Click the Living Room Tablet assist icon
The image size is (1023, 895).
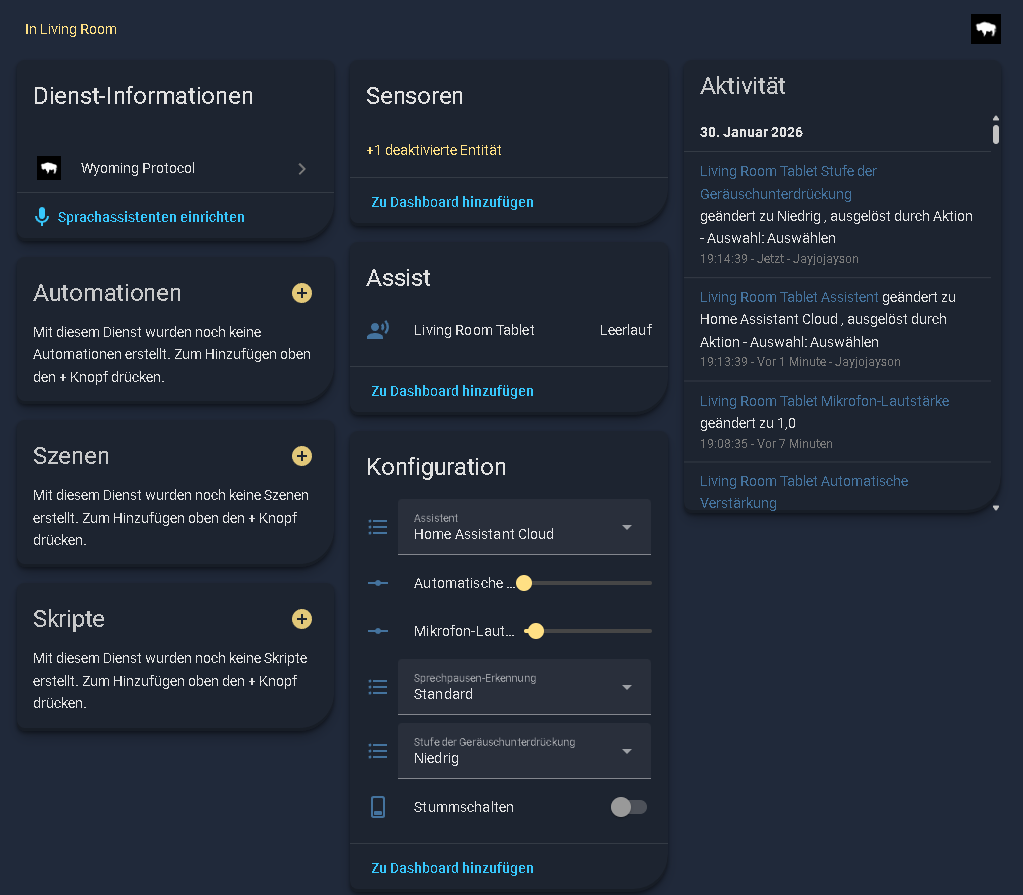click(x=378, y=330)
